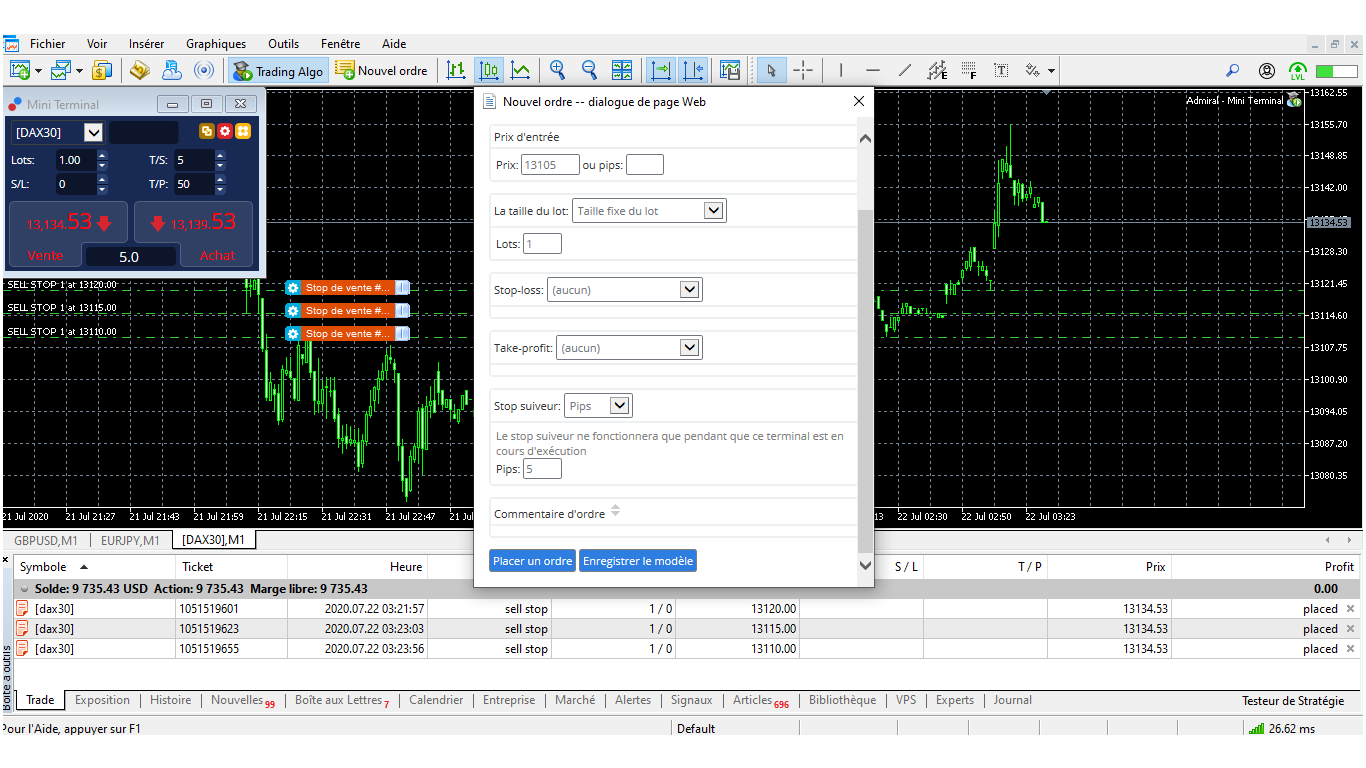1366x768 pixels.
Task: Open the Fichier menu
Action: [x=48, y=44]
